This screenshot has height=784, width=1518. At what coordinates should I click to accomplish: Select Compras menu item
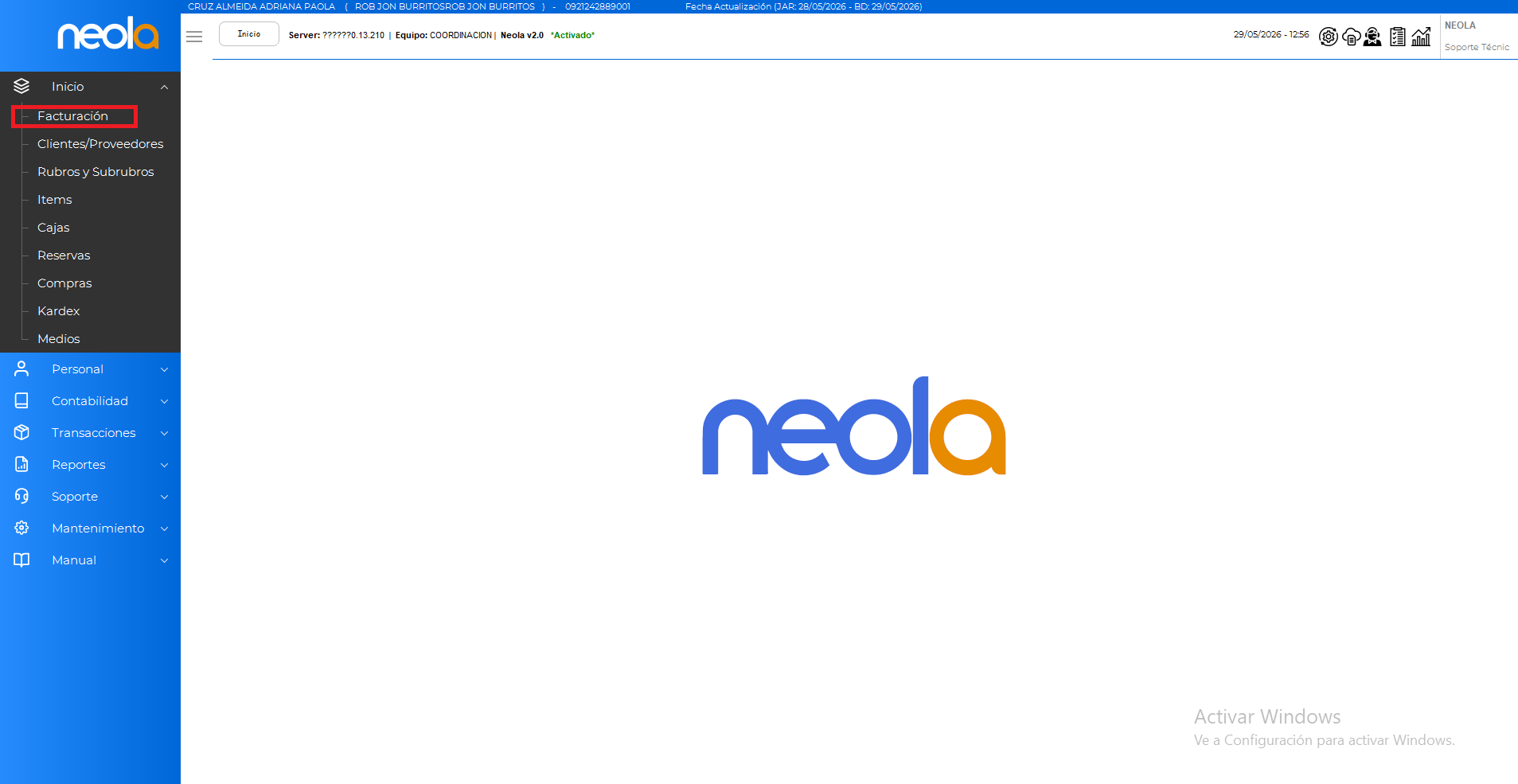[x=64, y=283]
